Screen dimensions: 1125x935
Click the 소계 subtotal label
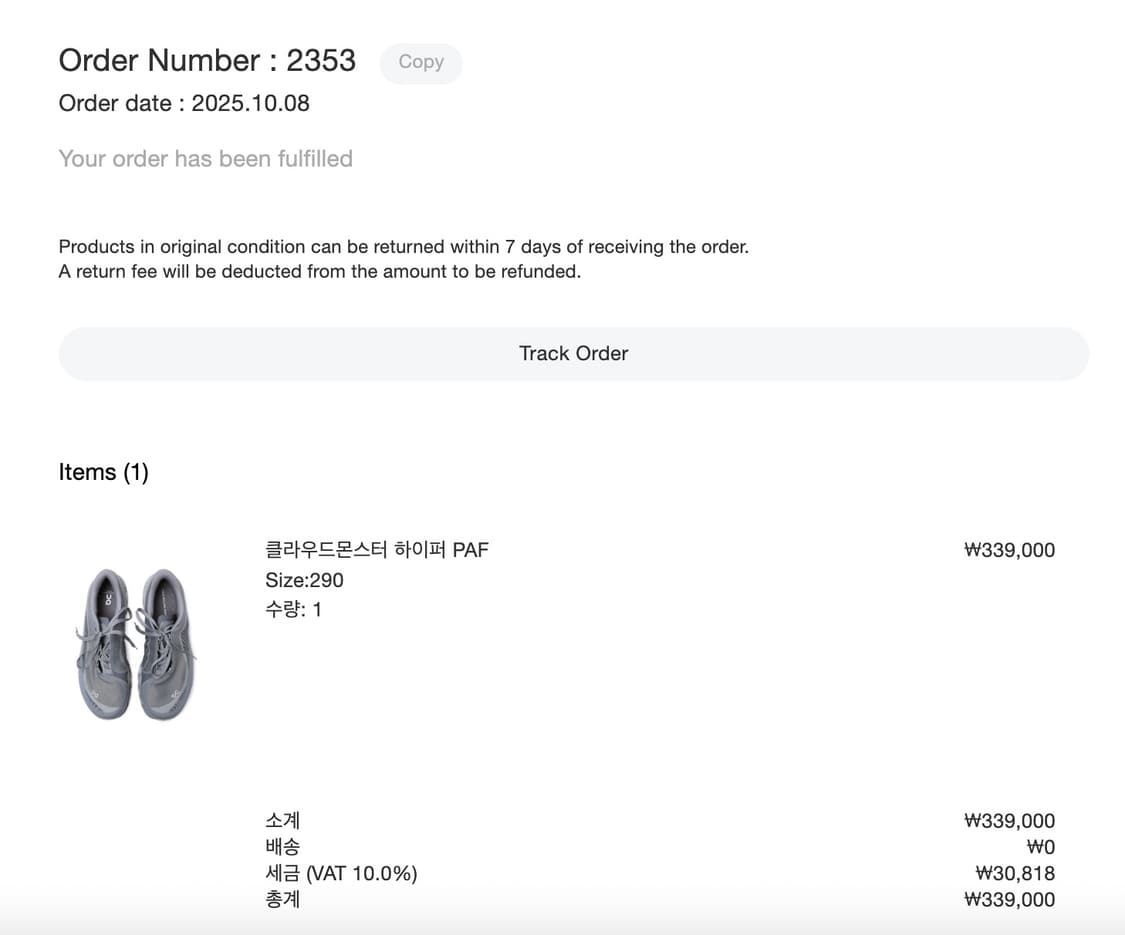click(282, 821)
